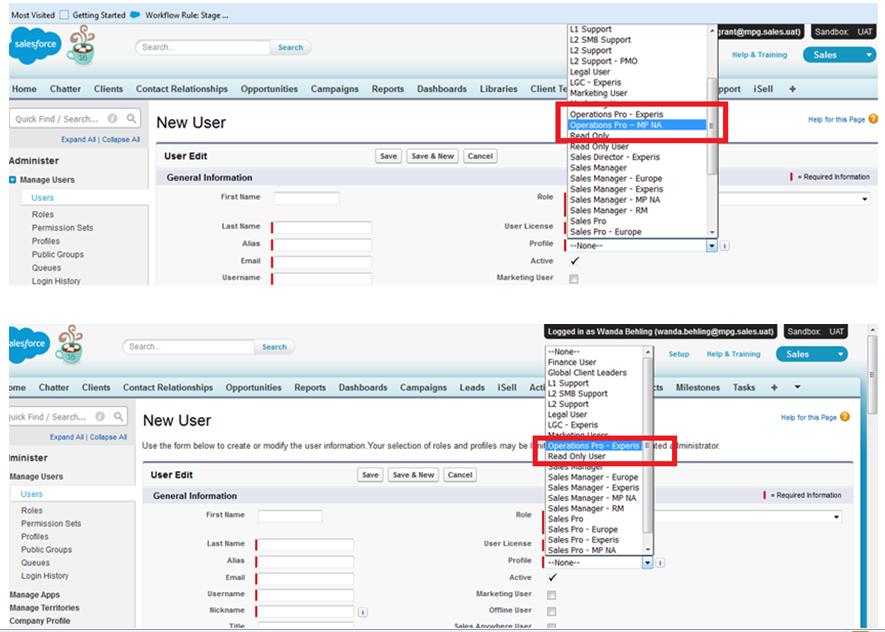Select Global Client Leaders profile option
The height and width of the screenshot is (632, 885).
click(588, 372)
